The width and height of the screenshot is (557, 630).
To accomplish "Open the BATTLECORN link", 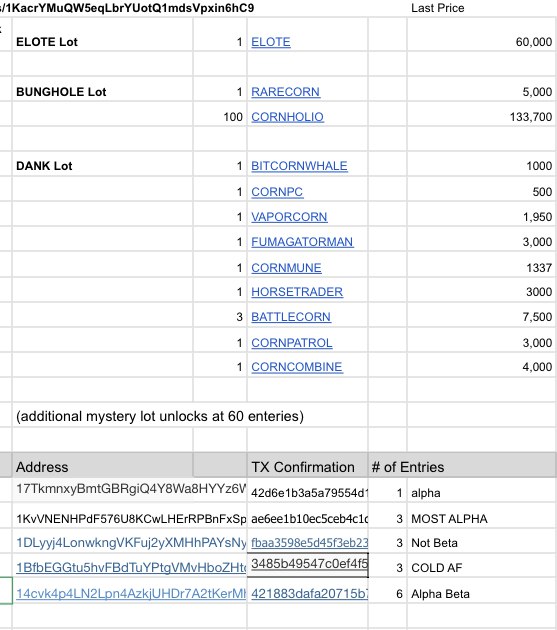I will [291, 317].
